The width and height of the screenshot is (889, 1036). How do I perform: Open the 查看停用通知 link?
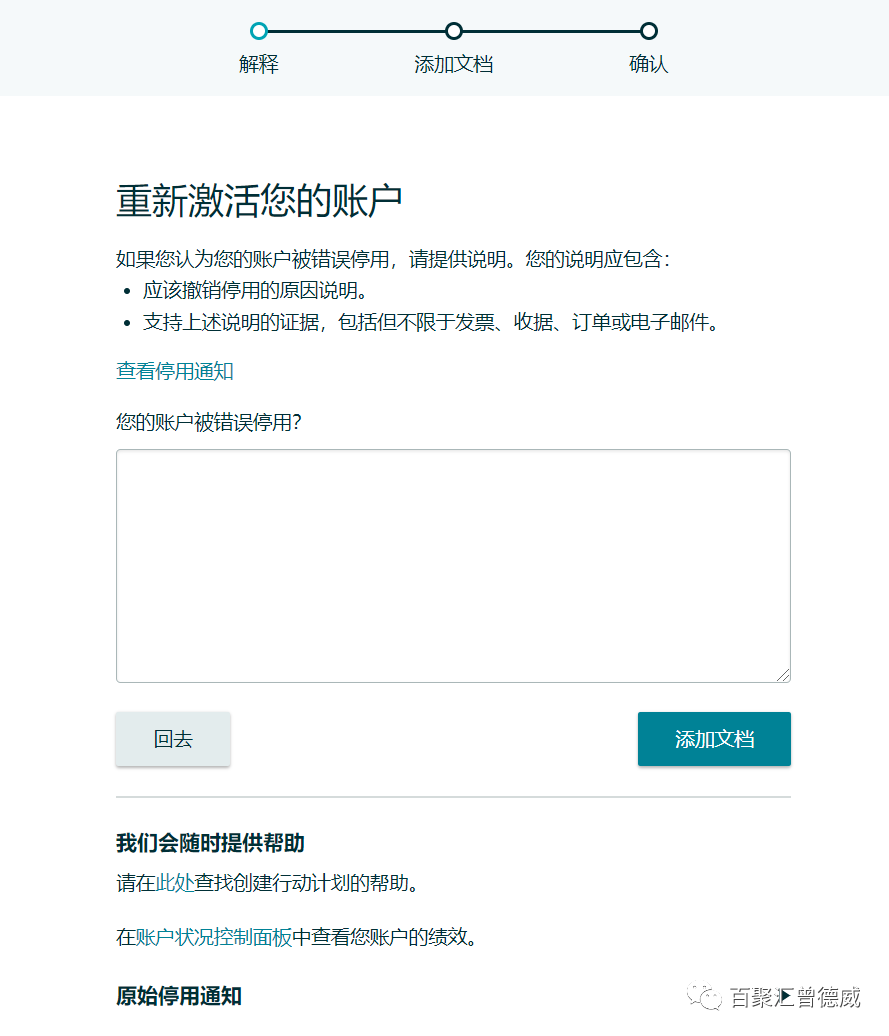(174, 371)
